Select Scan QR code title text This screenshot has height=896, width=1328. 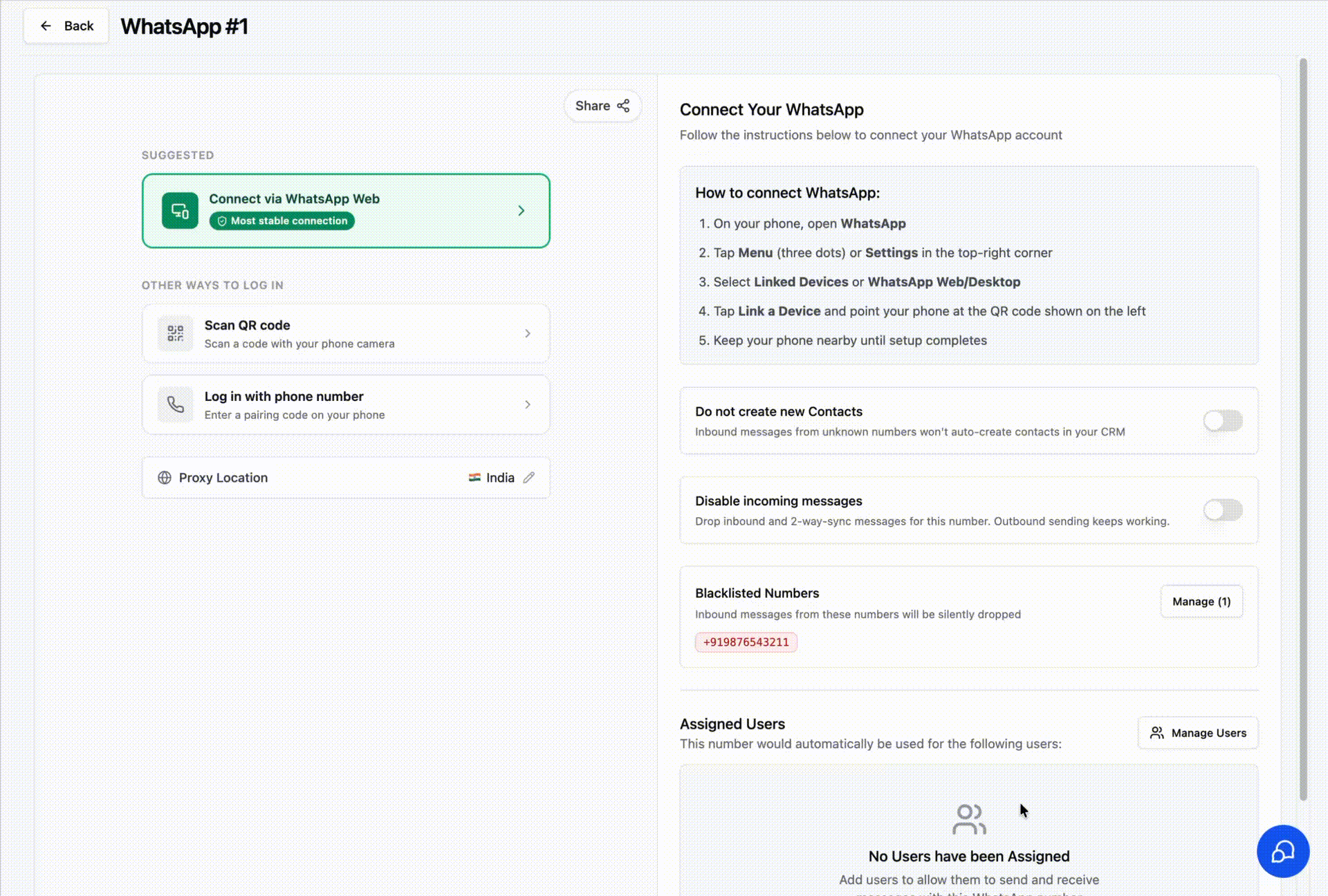(247, 325)
